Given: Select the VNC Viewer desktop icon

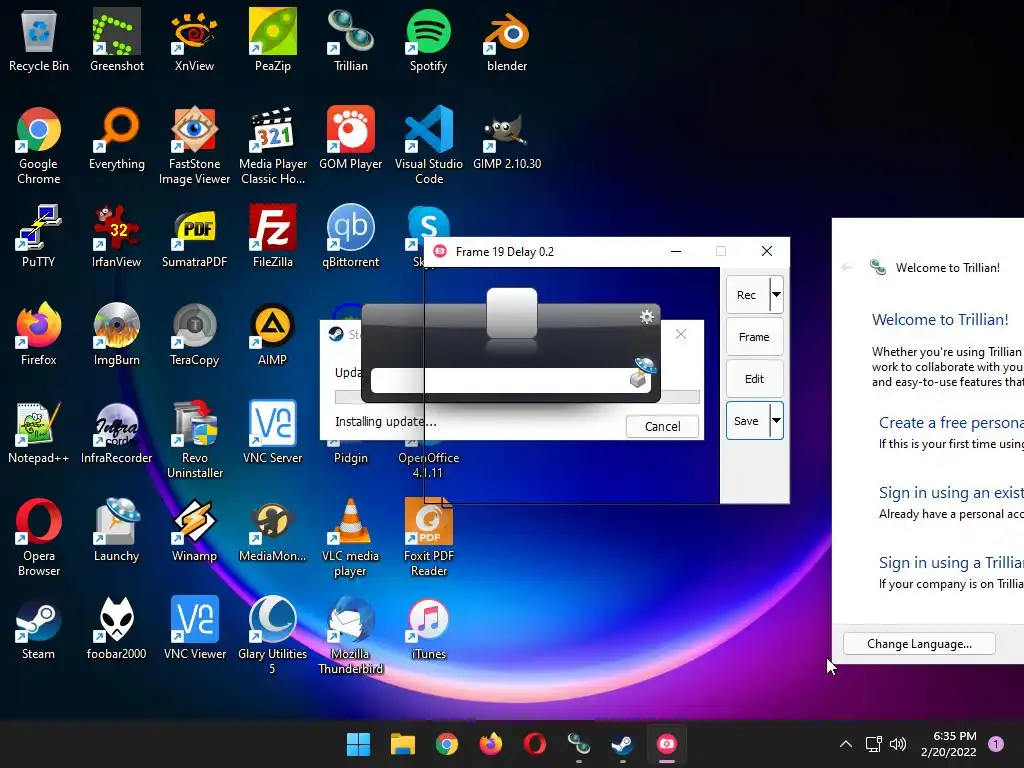Looking at the screenshot, I should click(x=194, y=628).
